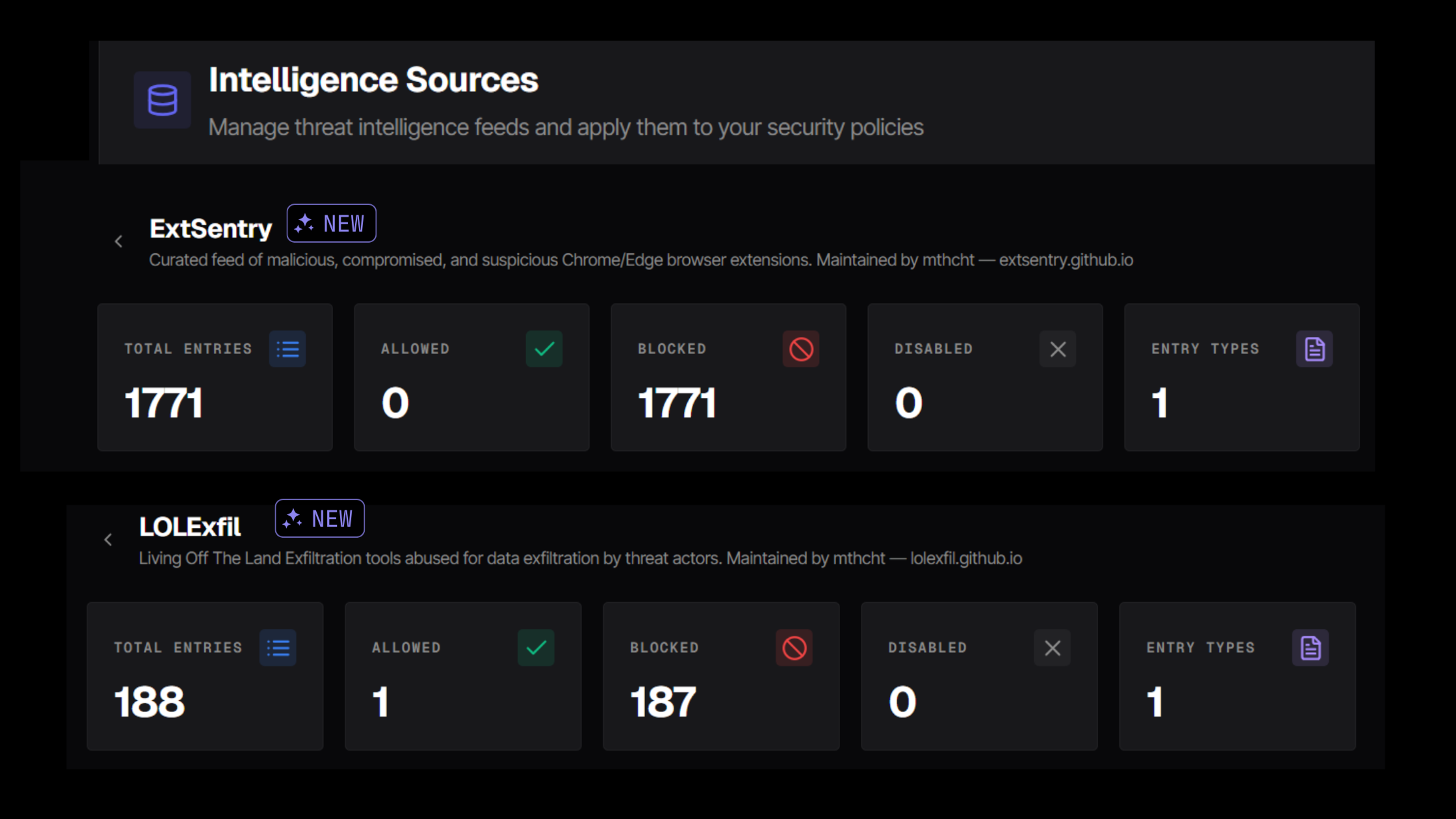
Task: Select ExtSentry entry types count 1
Action: [1160, 403]
